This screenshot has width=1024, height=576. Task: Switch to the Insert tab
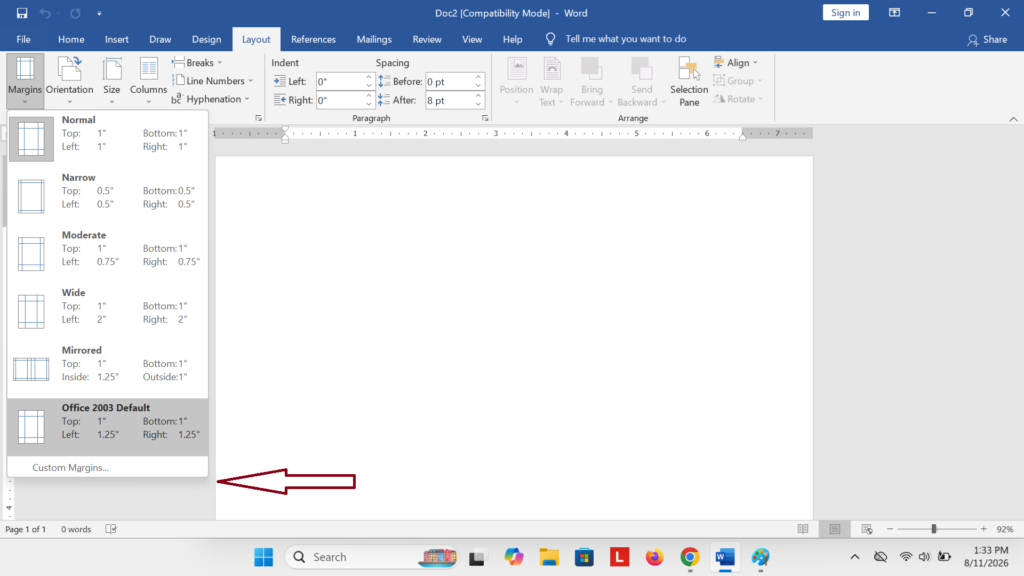(x=116, y=39)
